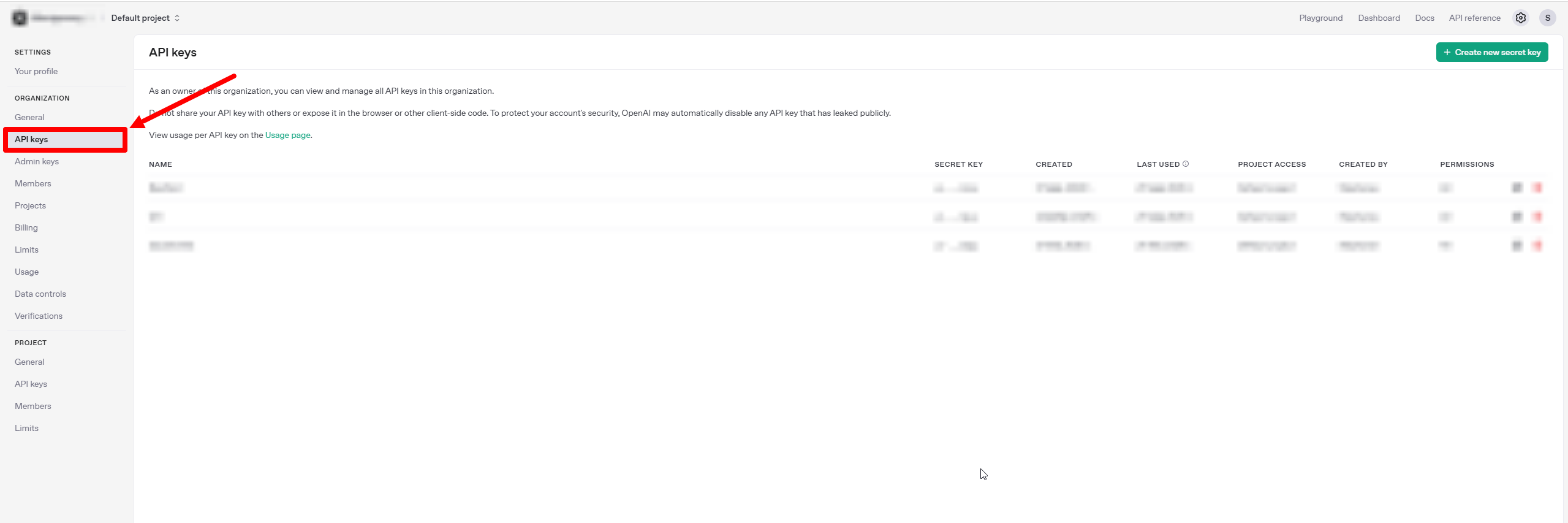Click the info icon beside Last Used

click(1186, 164)
